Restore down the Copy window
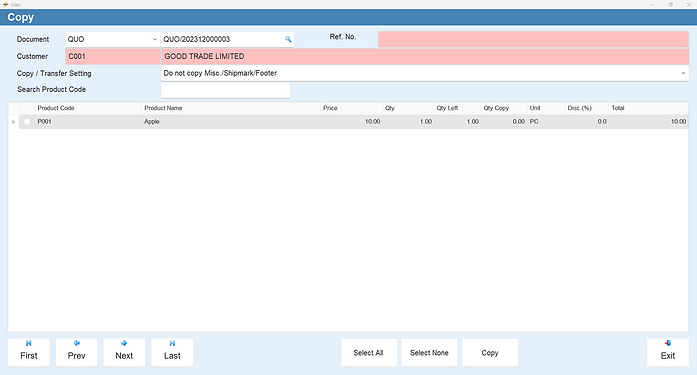Image resolution: width=697 pixels, height=375 pixels. click(670, 4)
